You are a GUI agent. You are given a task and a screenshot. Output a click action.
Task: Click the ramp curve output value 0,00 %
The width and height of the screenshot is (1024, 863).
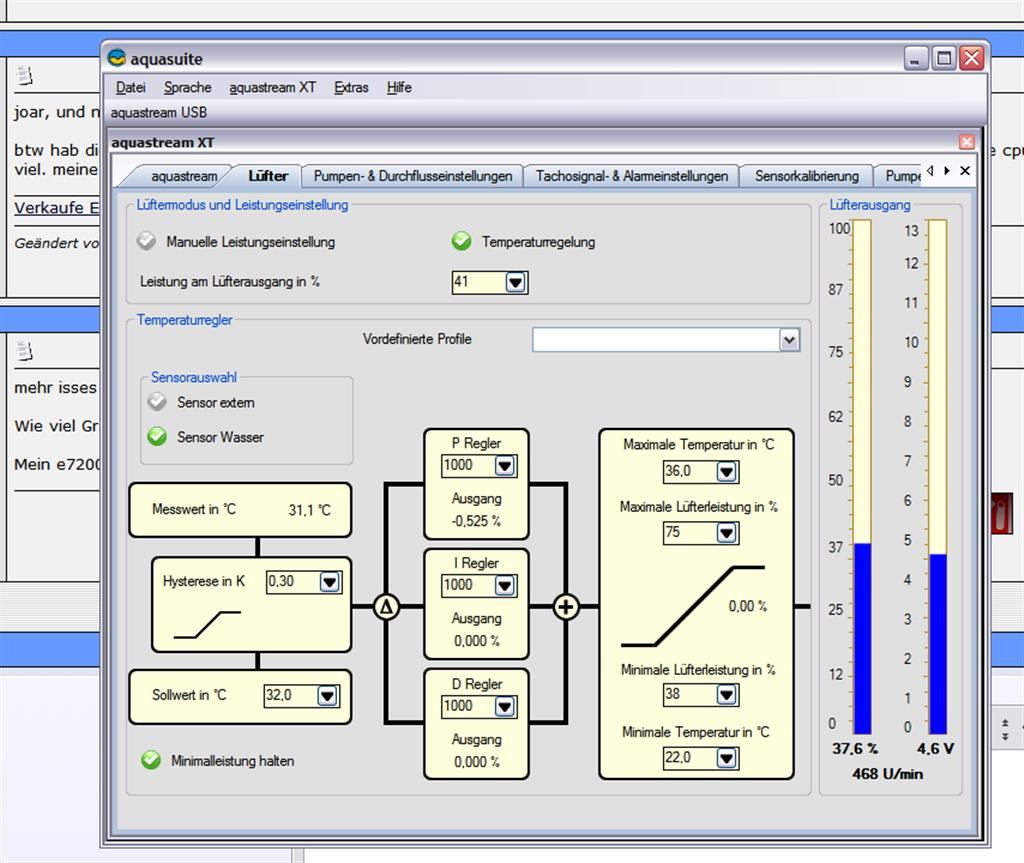coord(748,606)
